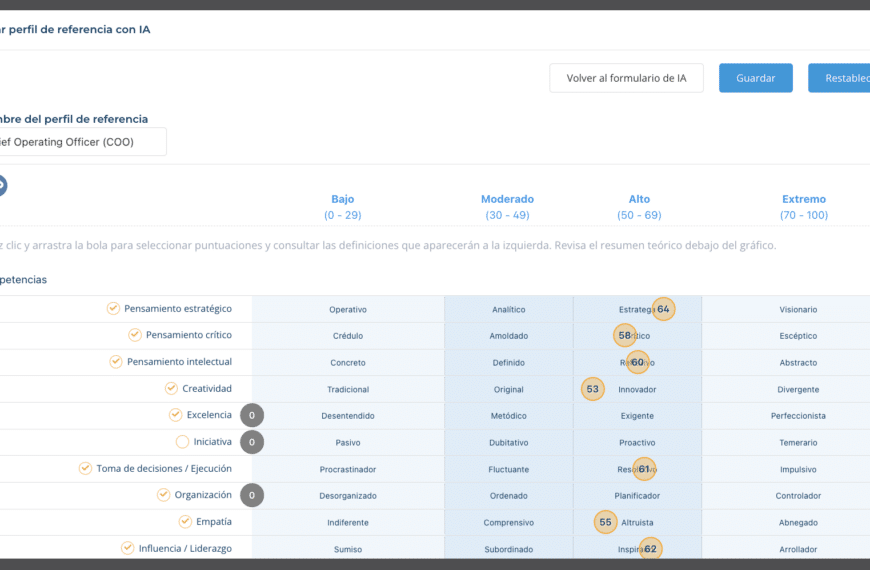Select the gray Excelencia ball at 0

(252, 415)
